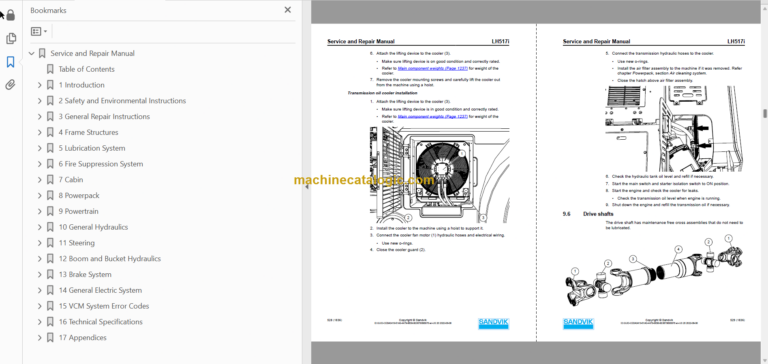Jump to 8 Powerpack bookmark
Image resolution: width=768 pixels, height=364 pixels.
click(x=79, y=195)
